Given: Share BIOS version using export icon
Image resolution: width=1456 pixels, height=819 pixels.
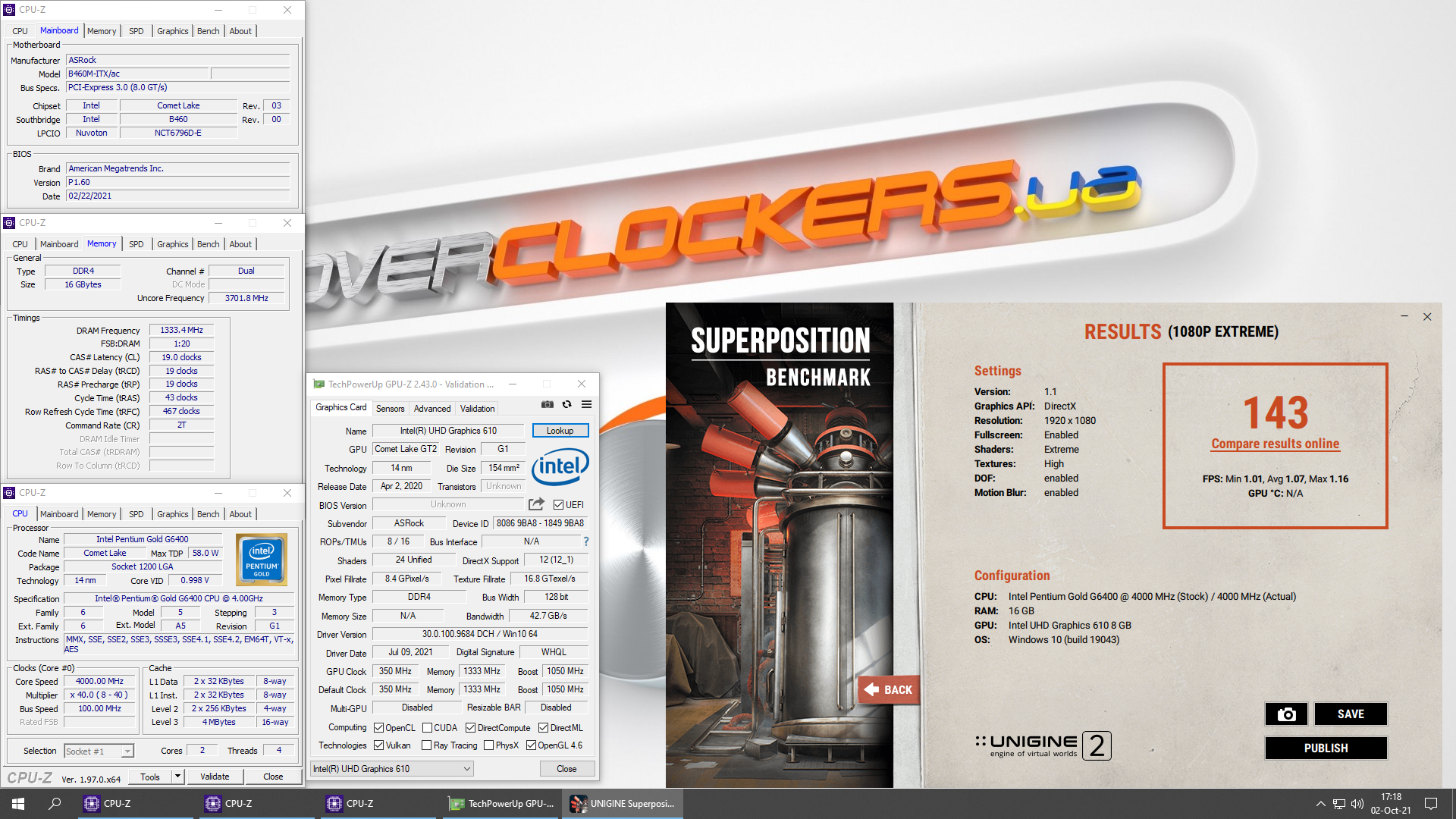Looking at the screenshot, I should (x=536, y=504).
